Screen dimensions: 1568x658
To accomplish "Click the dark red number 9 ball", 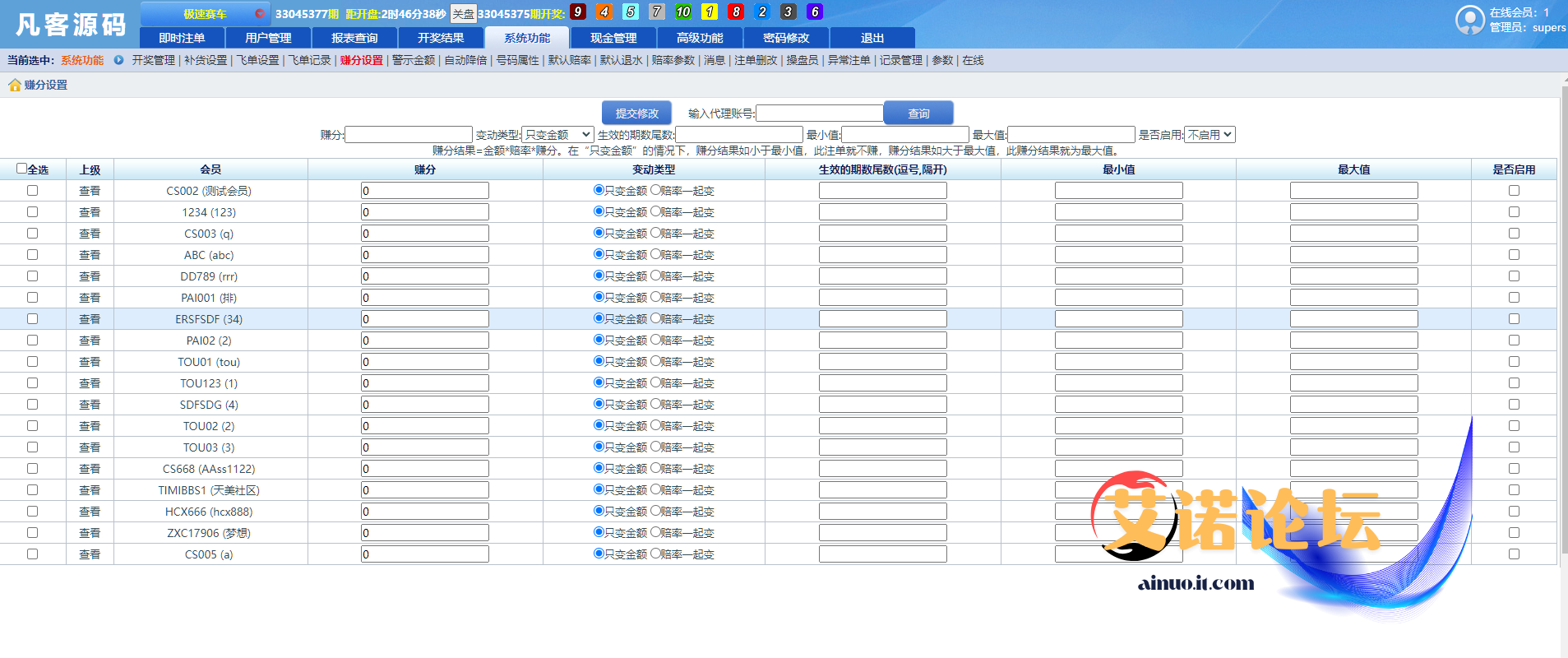I will click(578, 12).
